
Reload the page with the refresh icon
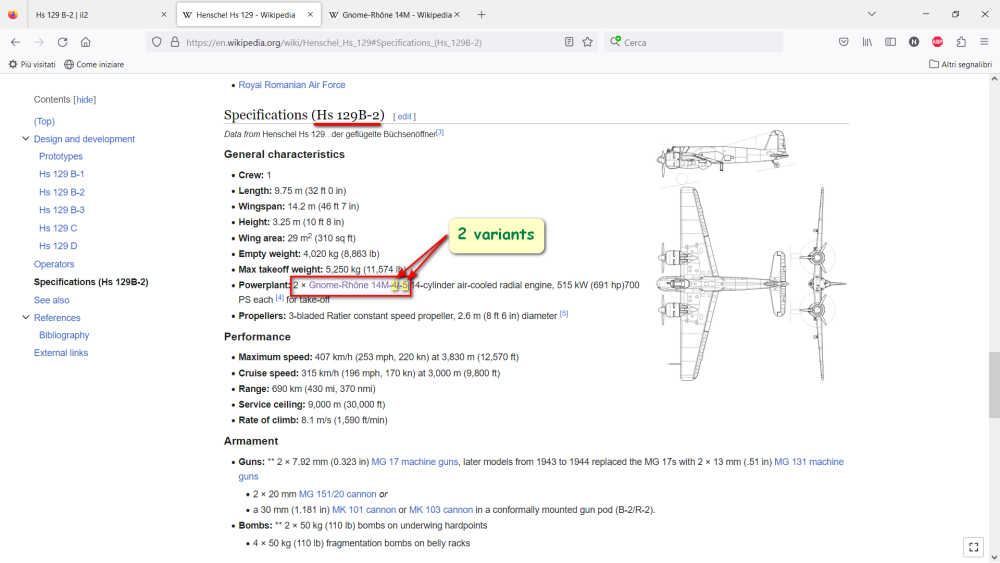coord(62,42)
